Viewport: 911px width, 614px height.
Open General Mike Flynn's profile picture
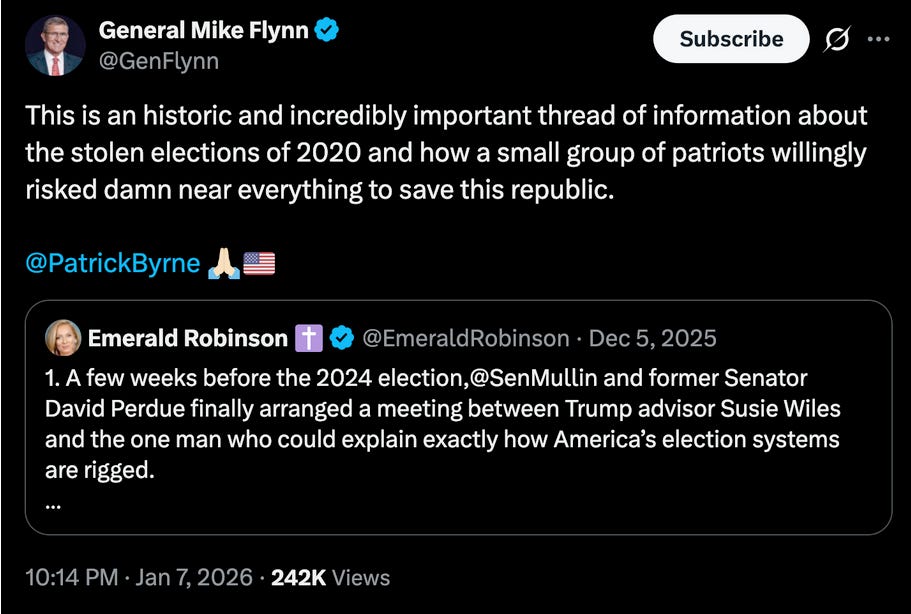pos(52,40)
